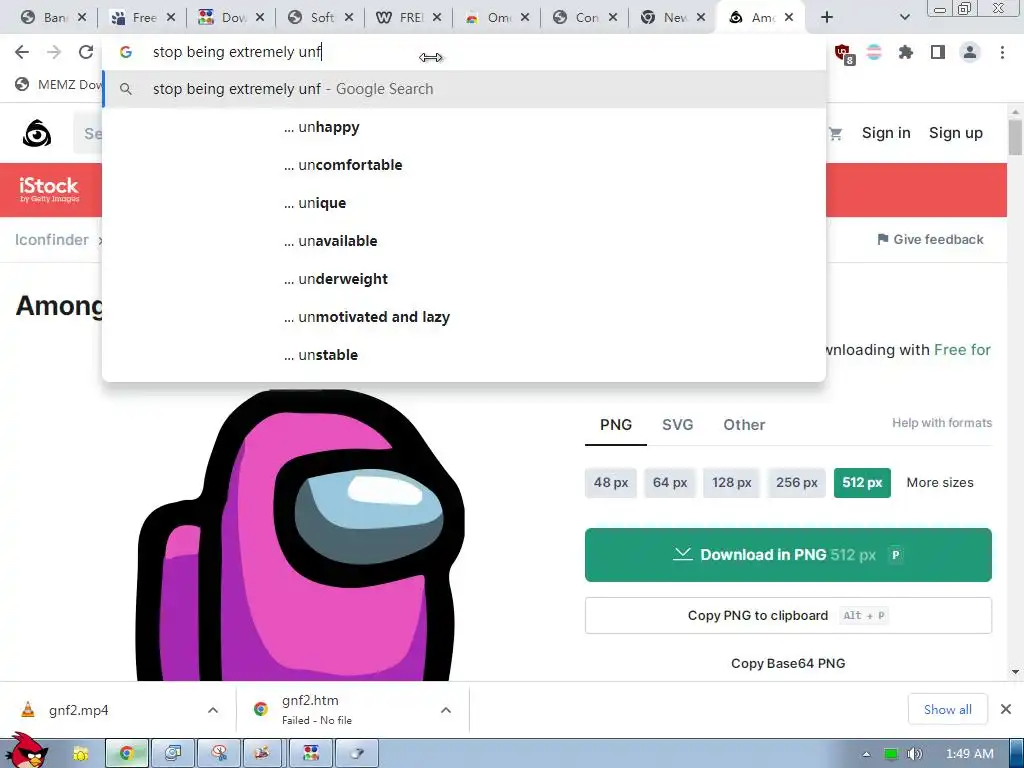
Task: Close the 'New' tab
Action: [701, 18]
